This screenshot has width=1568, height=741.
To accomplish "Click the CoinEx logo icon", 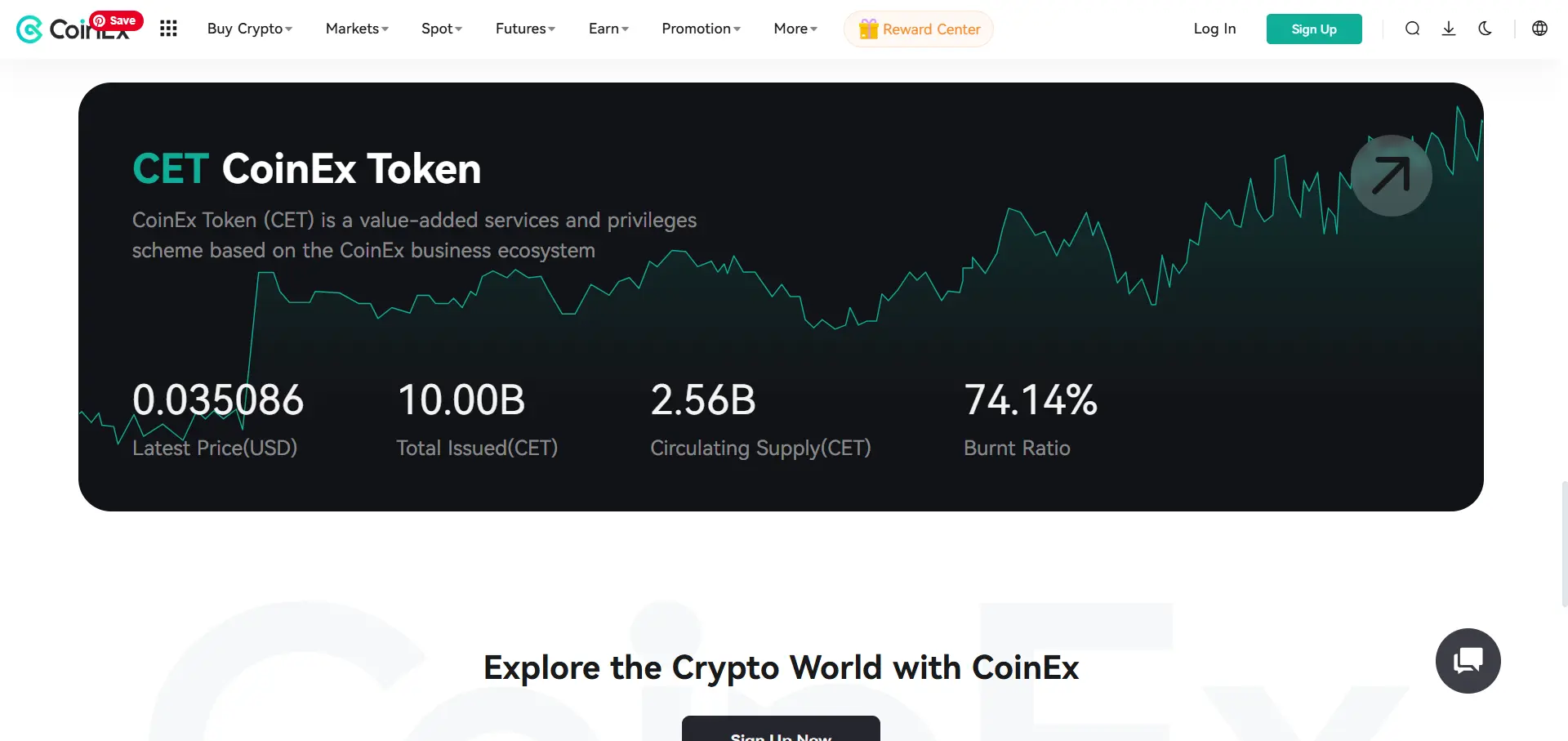I will point(29,29).
